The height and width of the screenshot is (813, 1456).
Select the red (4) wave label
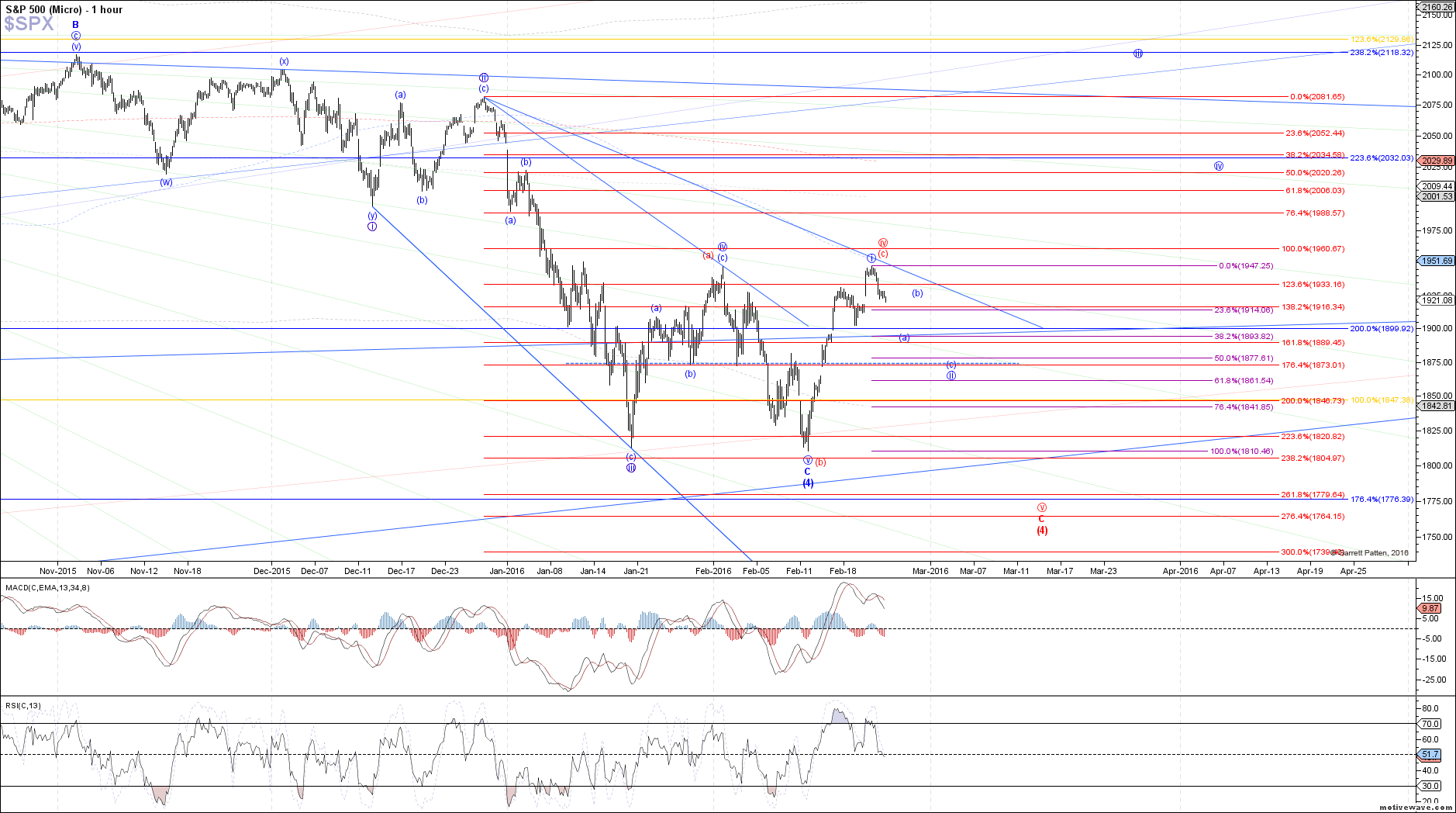[1042, 531]
